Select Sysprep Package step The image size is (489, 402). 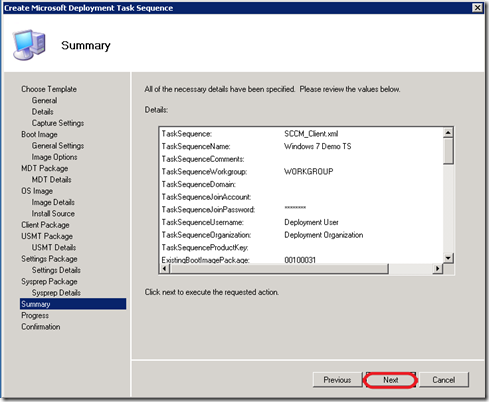[49, 282]
